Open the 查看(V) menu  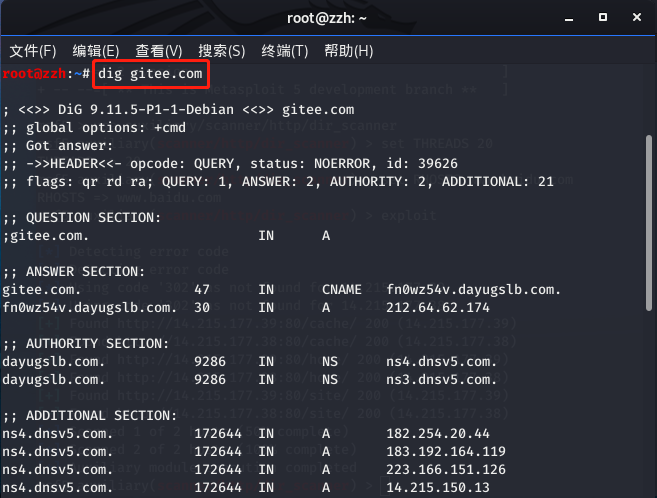[159, 51]
